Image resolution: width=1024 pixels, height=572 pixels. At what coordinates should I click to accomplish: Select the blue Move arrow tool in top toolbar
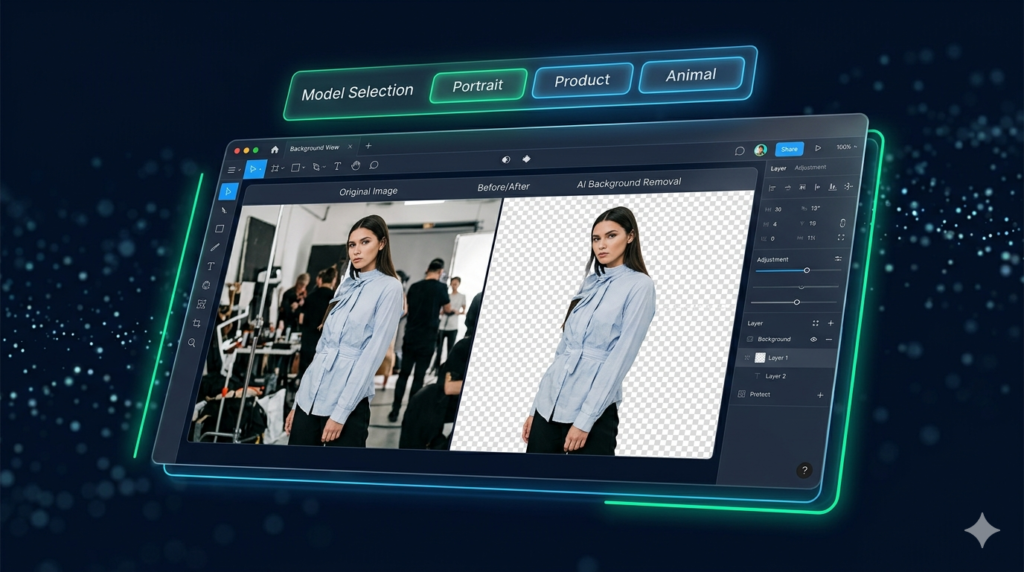(x=254, y=169)
